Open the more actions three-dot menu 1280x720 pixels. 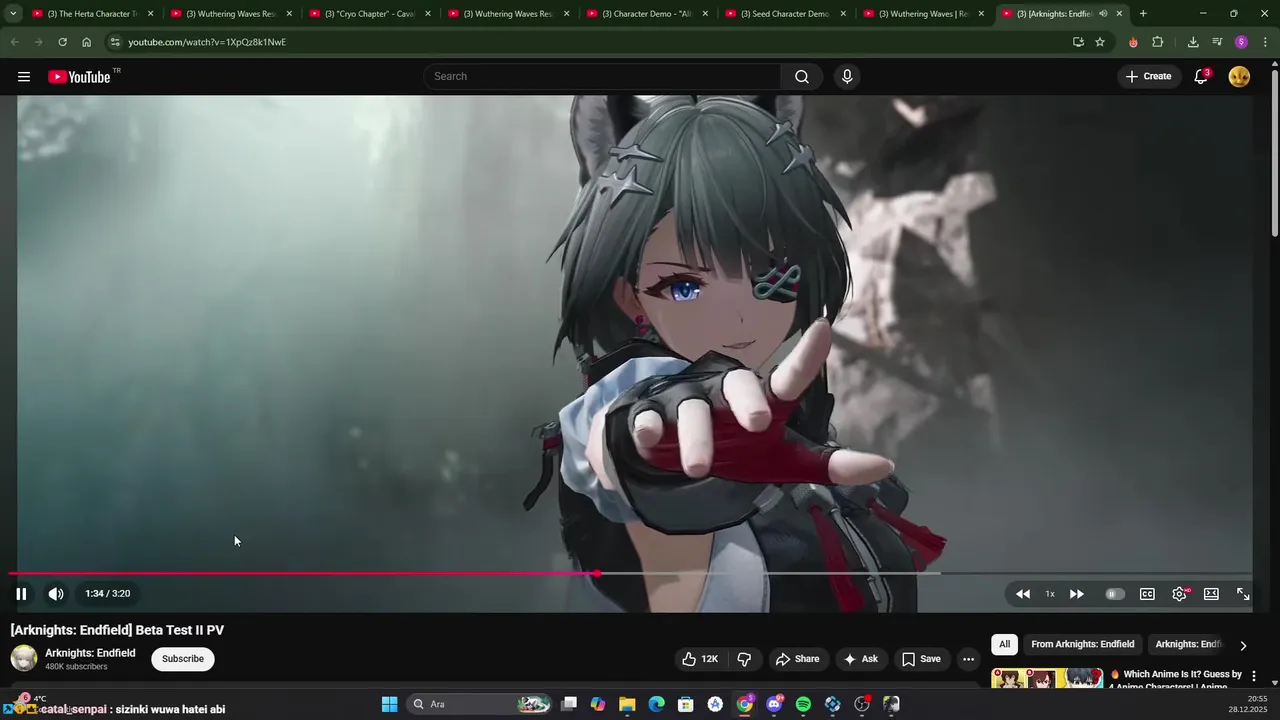tap(968, 659)
